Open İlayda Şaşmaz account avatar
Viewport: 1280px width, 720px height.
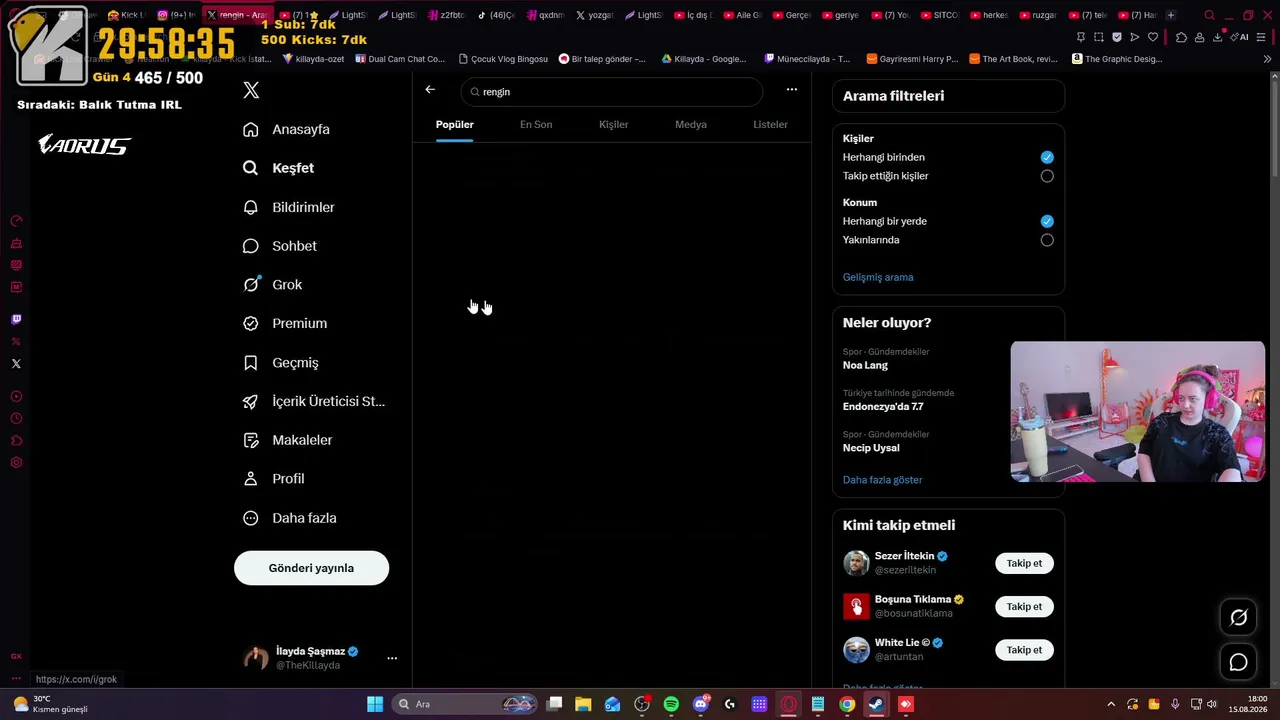click(257, 657)
